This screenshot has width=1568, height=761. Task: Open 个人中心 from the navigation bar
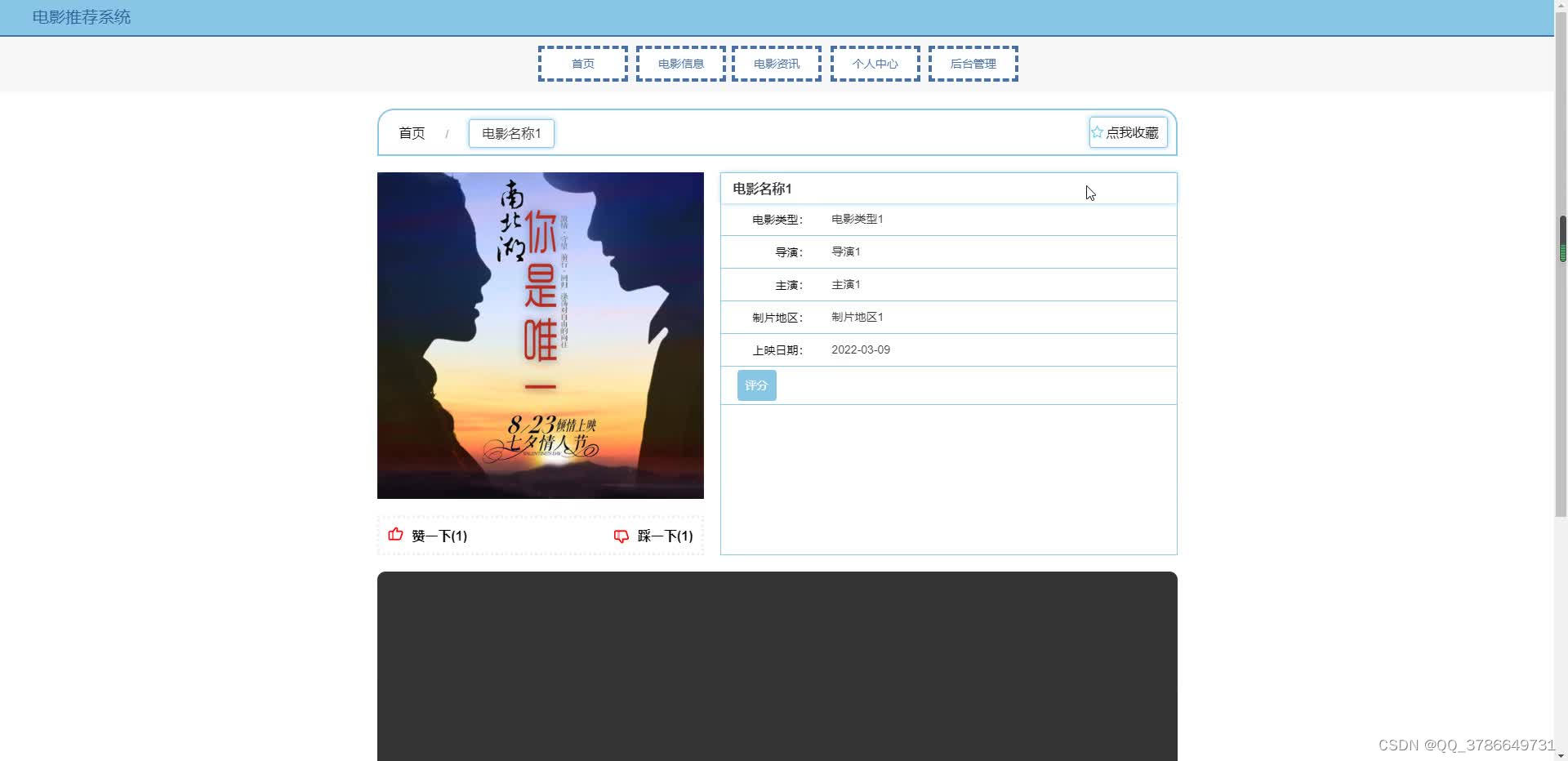coord(875,64)
